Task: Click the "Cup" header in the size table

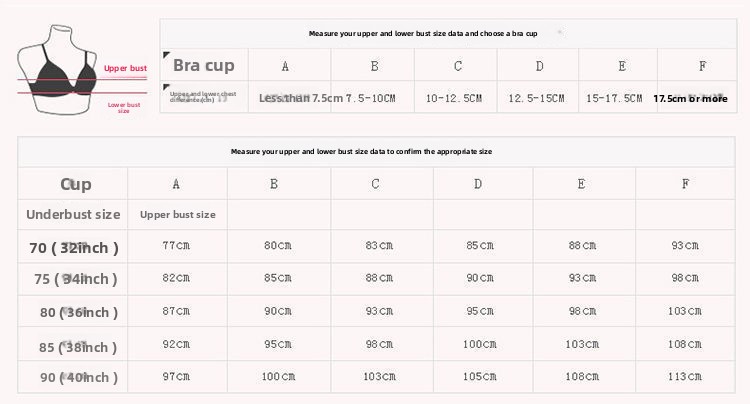Action: point(76,184)
